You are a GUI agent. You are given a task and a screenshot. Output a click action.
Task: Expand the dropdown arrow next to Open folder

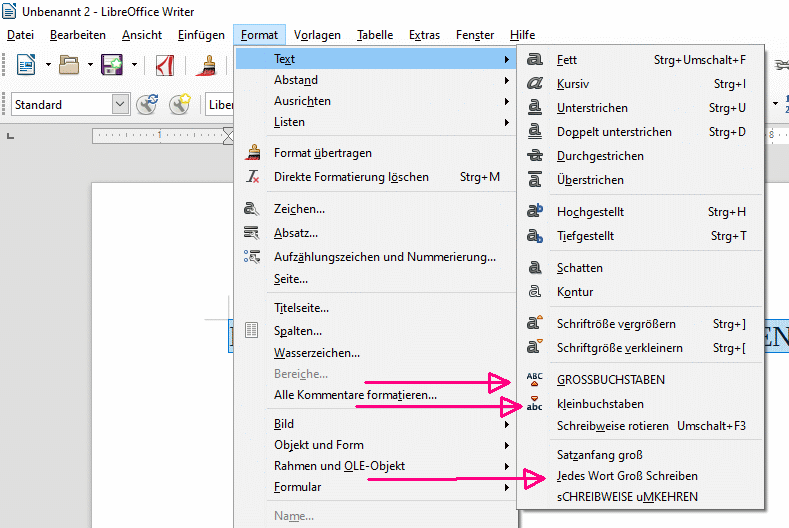point(90,64)
